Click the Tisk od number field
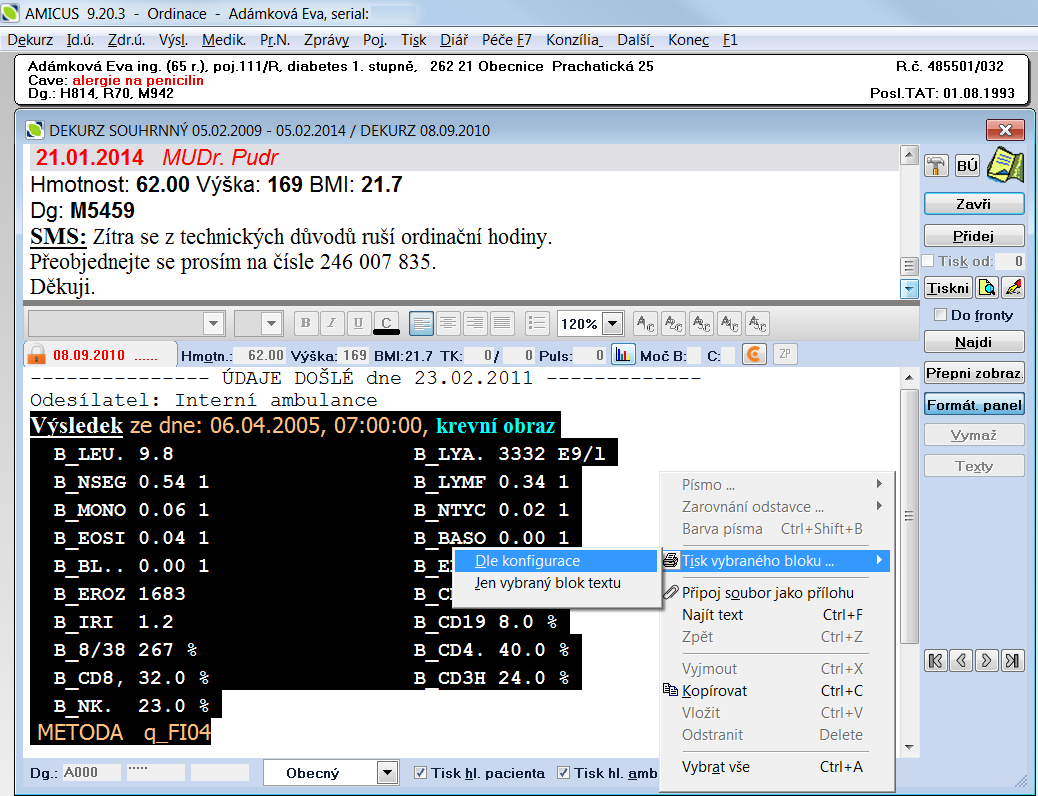This screenshot has width=1038, height=796. pyautogui.click(x=1010, y=261)
